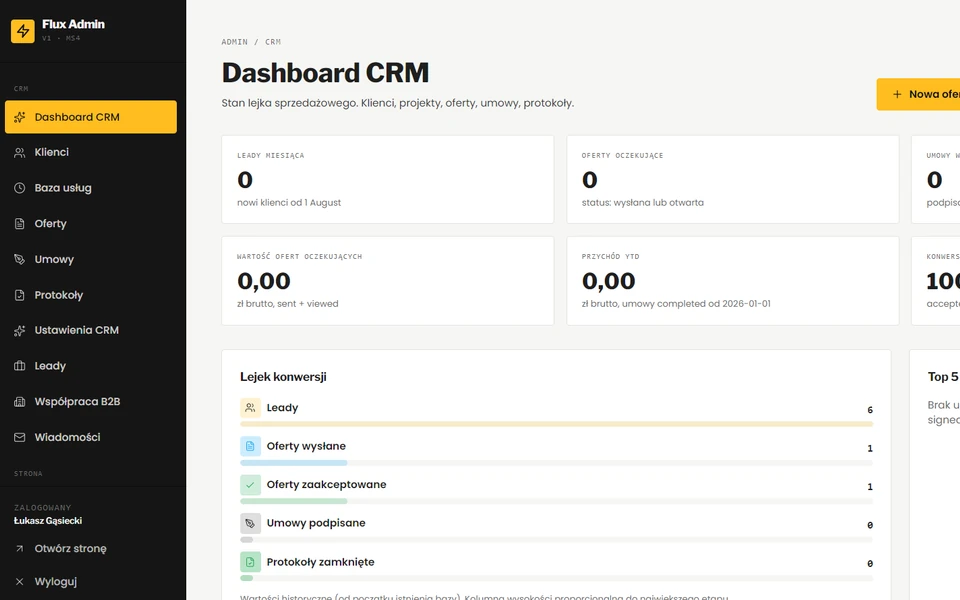Screen dimensions: 960x600
Task: Click the Wiadomości envelope icon
Action: [x=20, y=437]
